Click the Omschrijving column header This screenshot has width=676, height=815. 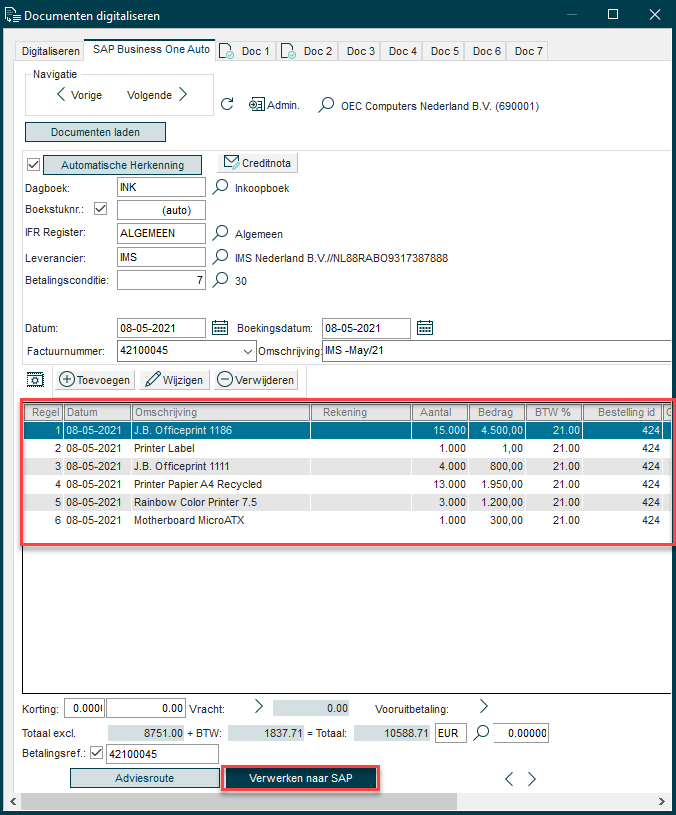(x=221, y=412)
